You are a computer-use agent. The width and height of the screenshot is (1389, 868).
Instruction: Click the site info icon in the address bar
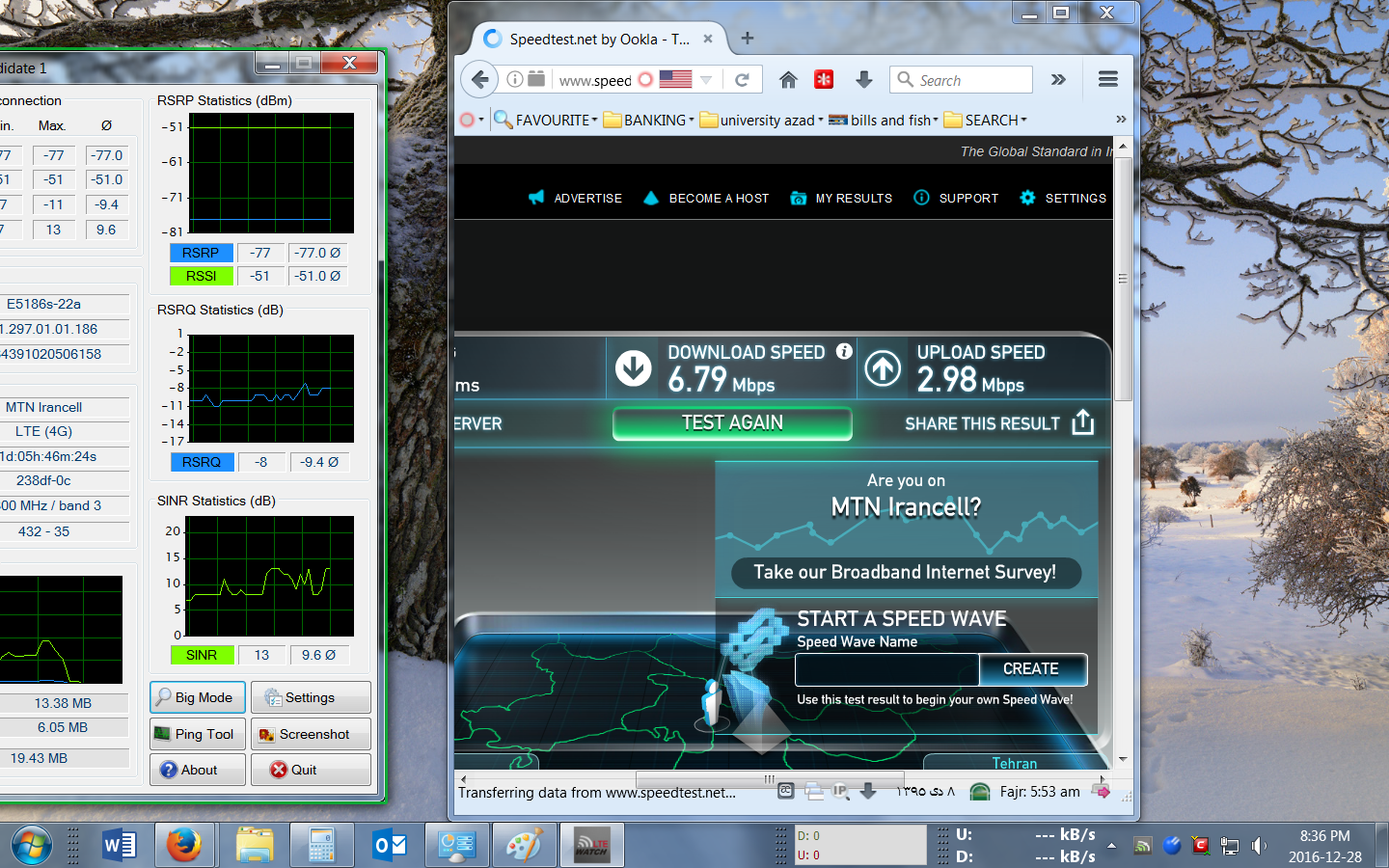coord(515,79)
